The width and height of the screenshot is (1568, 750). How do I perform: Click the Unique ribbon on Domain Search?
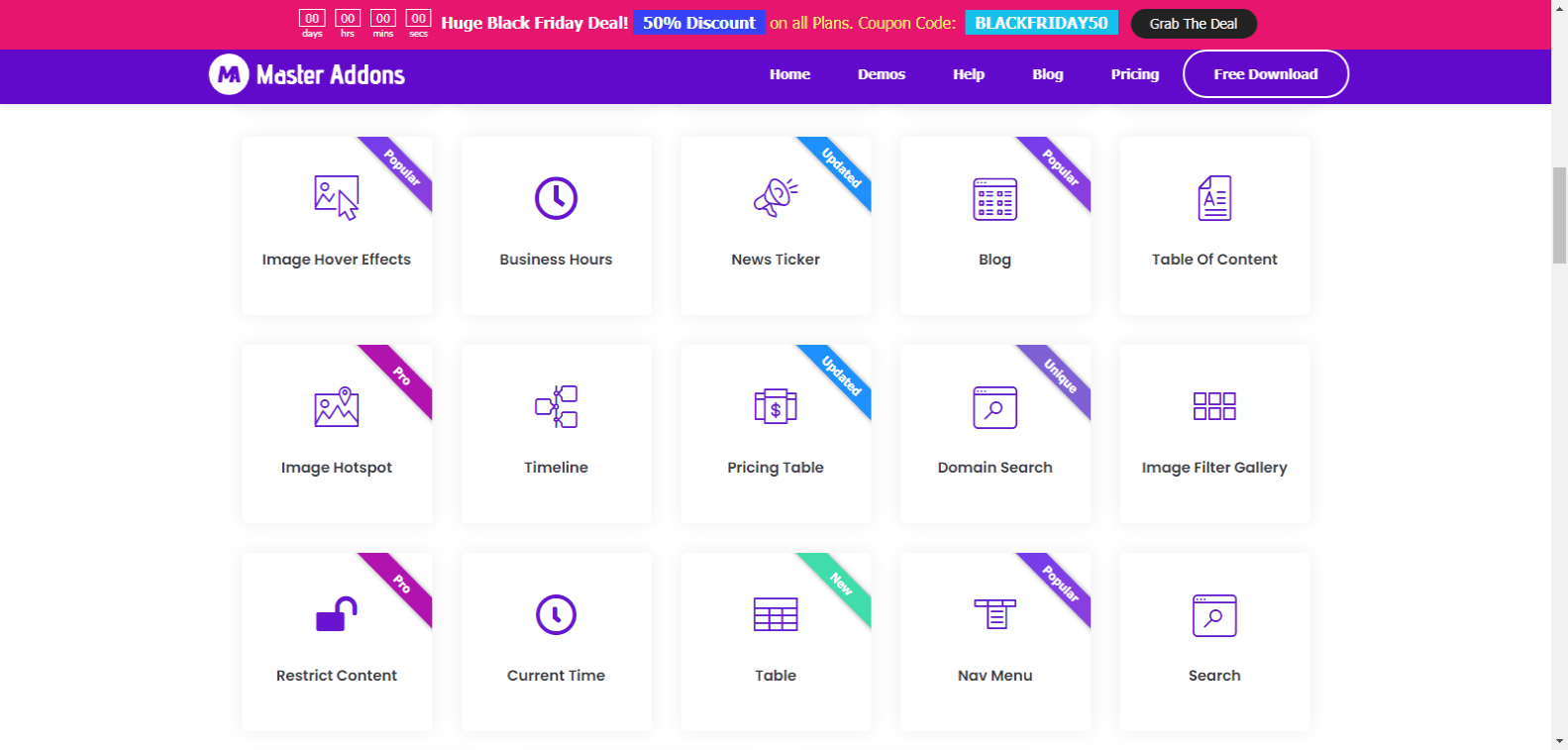coord(1060,375)
